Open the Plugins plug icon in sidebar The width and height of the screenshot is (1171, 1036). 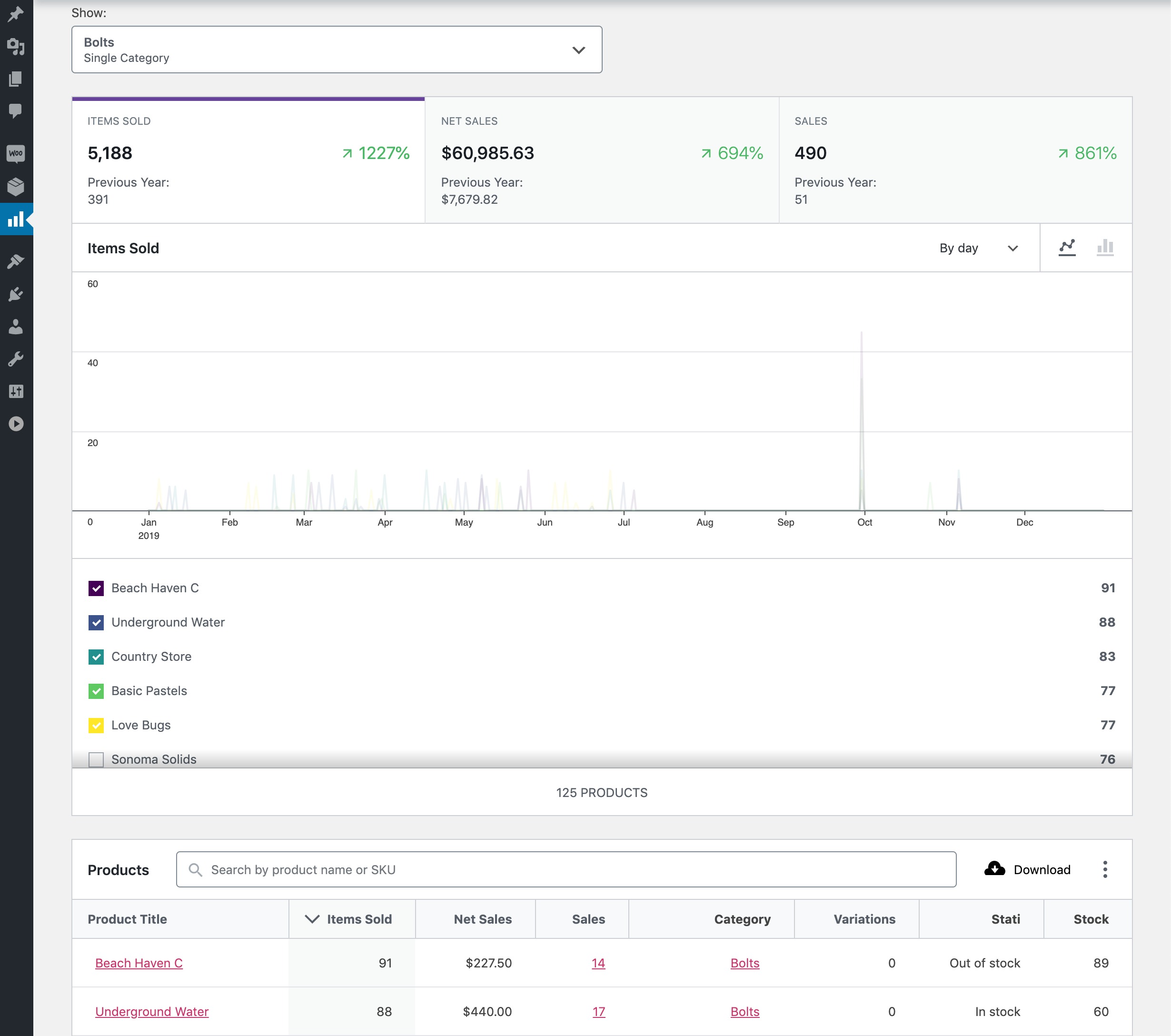[15, 294]
